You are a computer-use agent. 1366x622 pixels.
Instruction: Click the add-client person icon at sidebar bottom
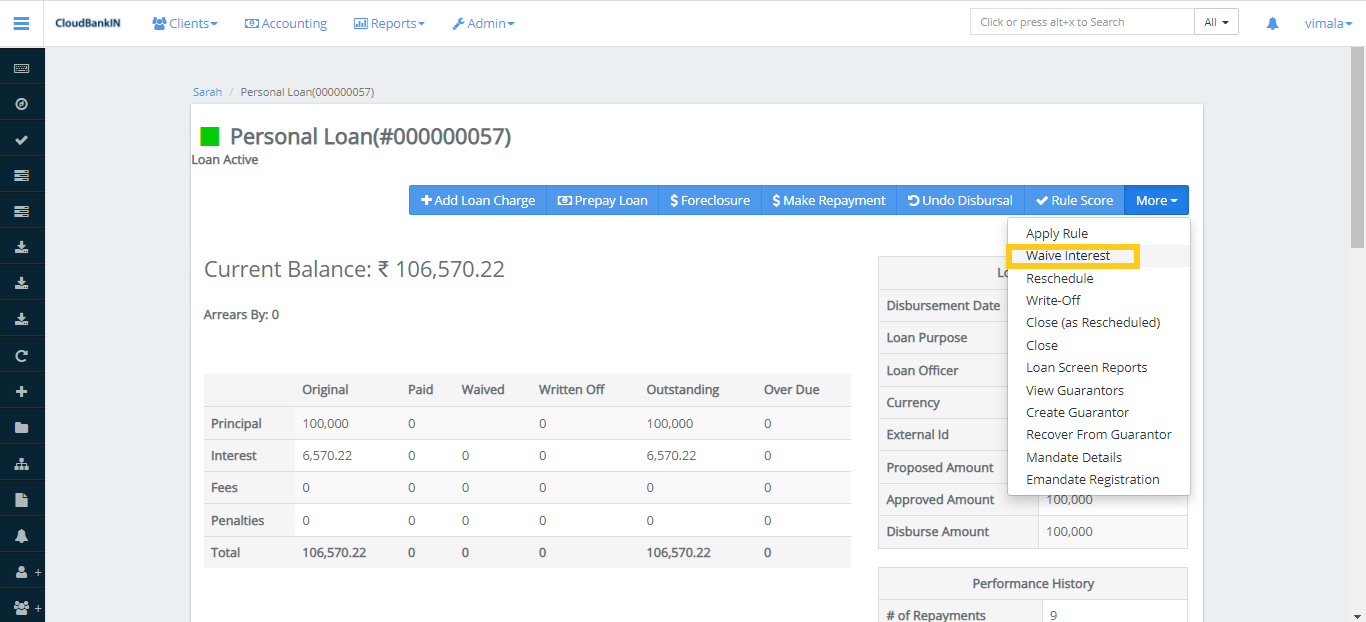[22, 571]
